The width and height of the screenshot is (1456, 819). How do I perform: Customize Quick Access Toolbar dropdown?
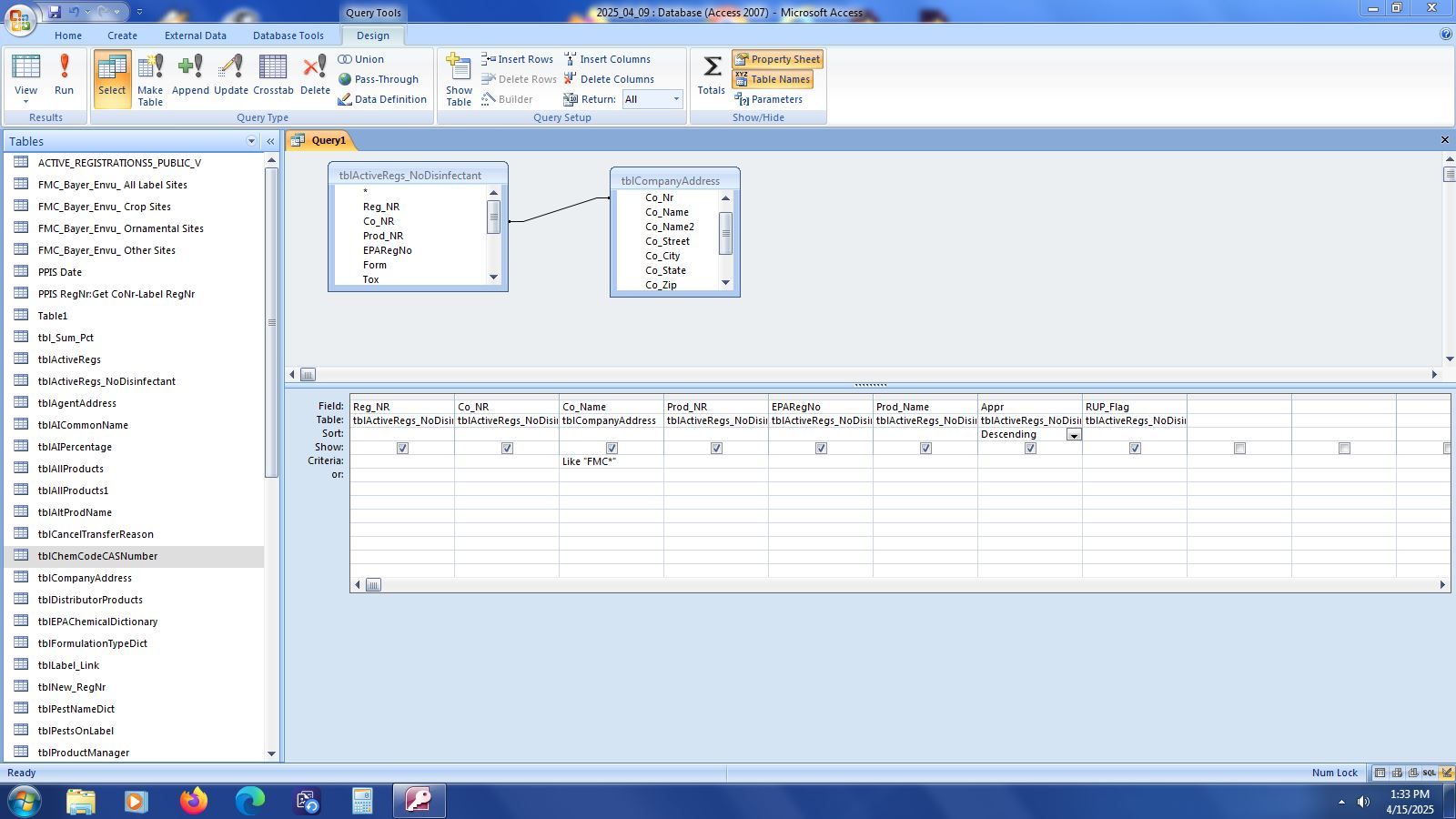pyautogui.click(x=139, y=12)
